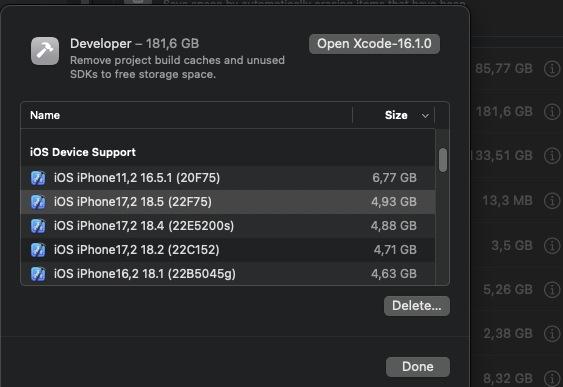
Task: Open info for 2,38 GB item in background
Action: (x=552, y=334)
